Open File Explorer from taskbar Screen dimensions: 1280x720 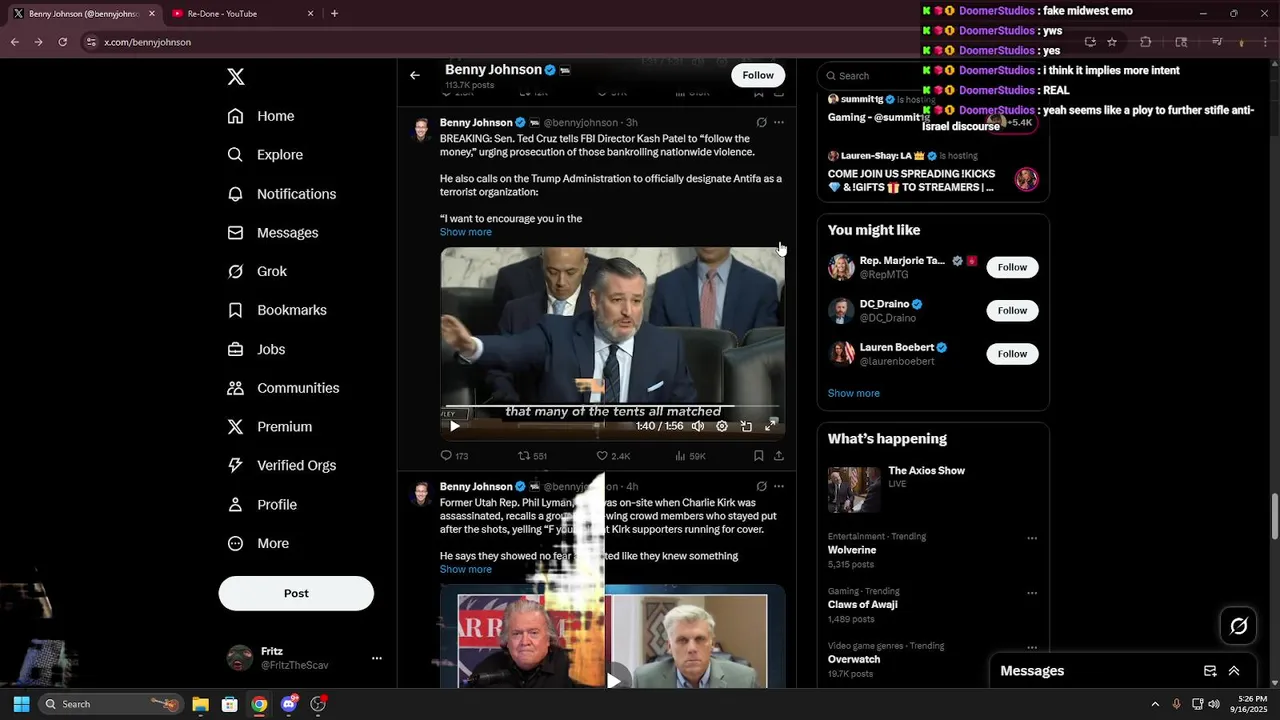pos(200,704)
